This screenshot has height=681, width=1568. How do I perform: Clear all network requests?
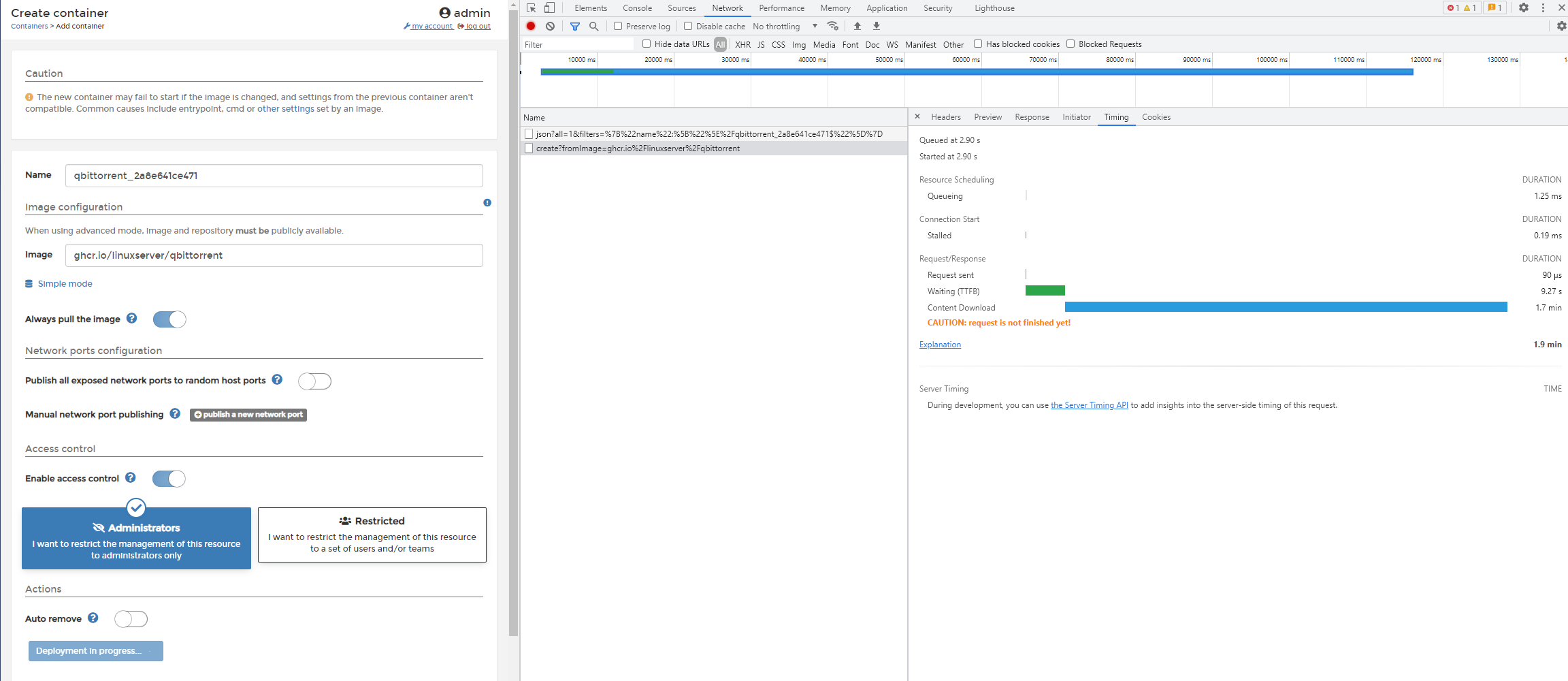coord(551,26)
